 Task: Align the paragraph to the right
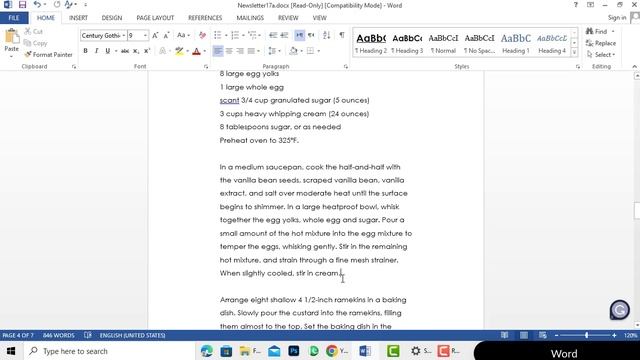(x=240, y=51)
